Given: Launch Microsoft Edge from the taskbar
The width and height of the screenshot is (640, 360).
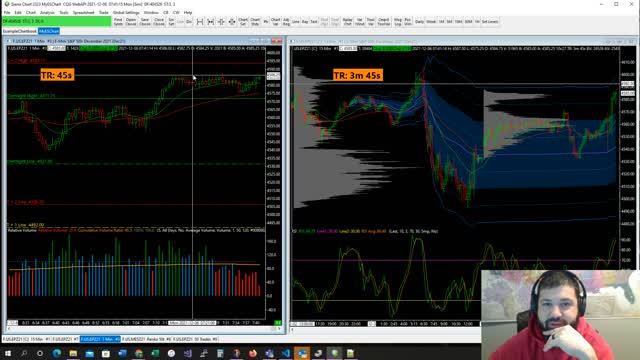Looking at the screenshot, I should click(x=57, y=353).
